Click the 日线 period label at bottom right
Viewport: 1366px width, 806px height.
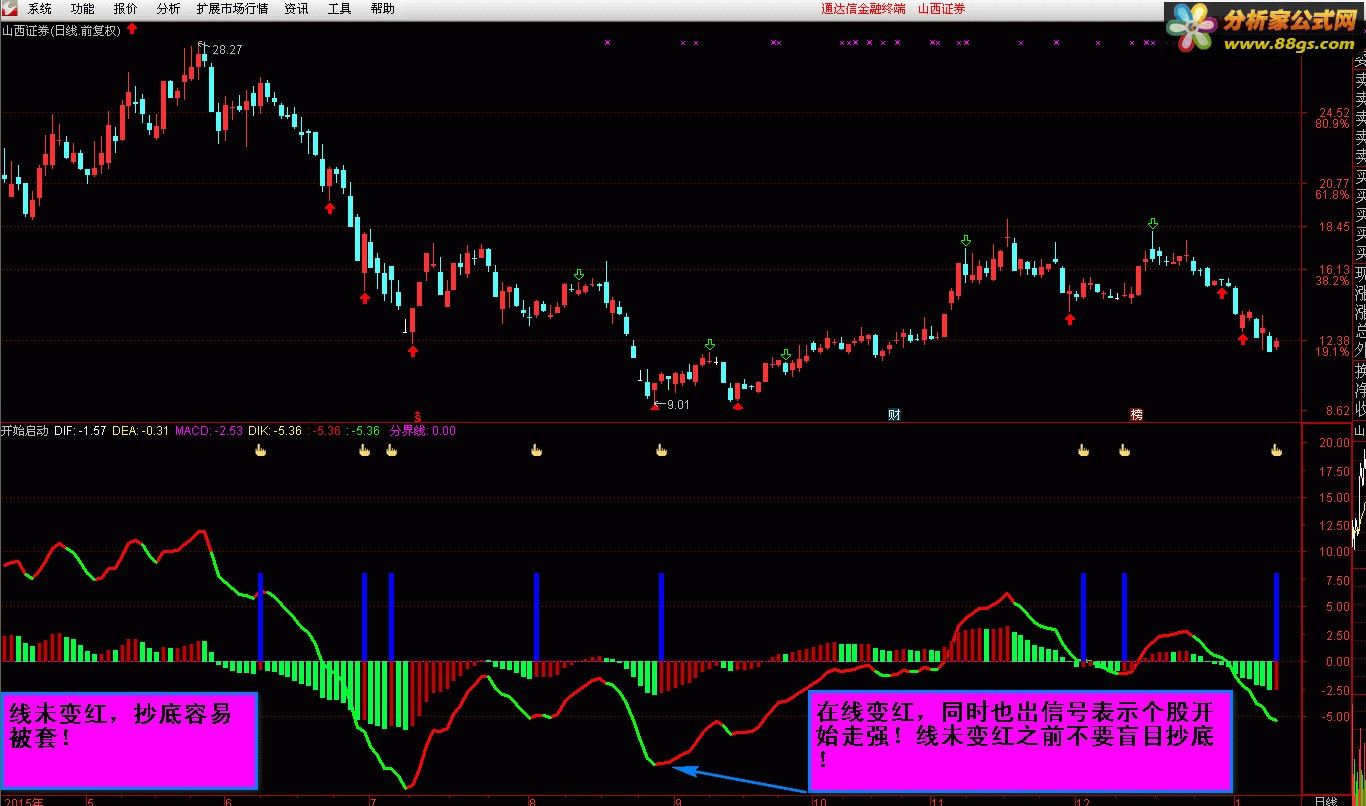(x=1325, y=801)
